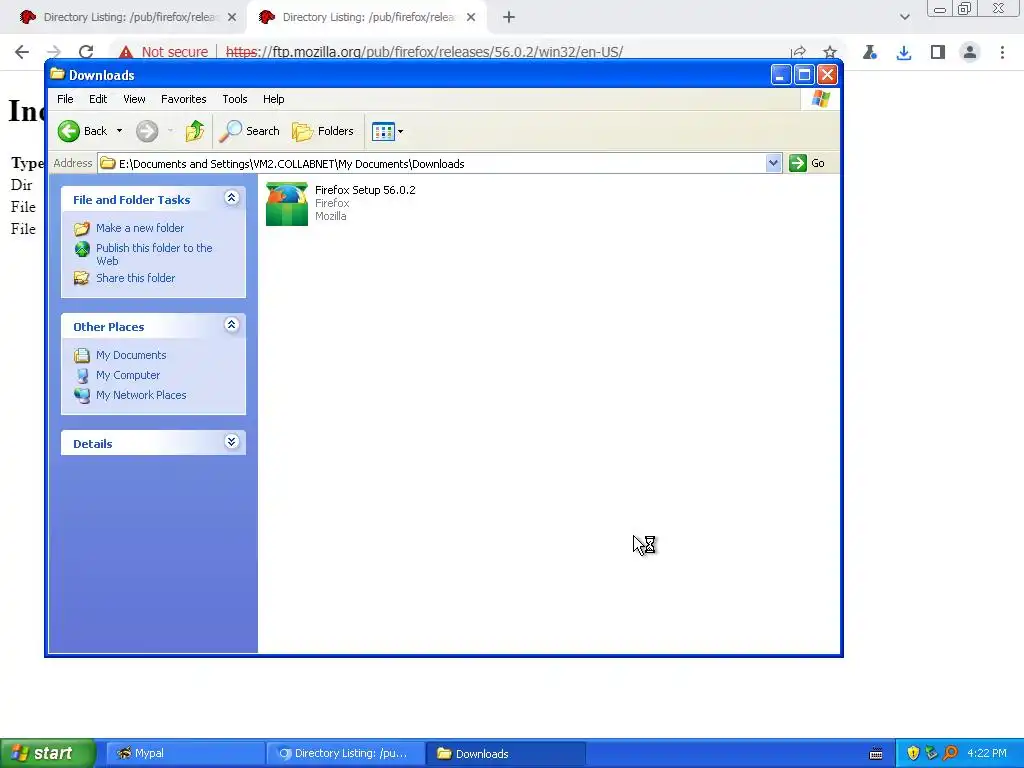Click Make a new folder link

click(140, 228)
